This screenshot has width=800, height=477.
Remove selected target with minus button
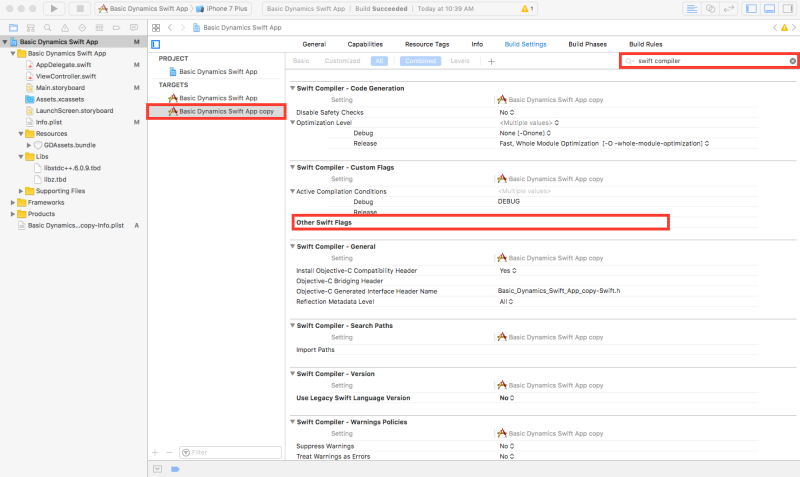point(169,453)
